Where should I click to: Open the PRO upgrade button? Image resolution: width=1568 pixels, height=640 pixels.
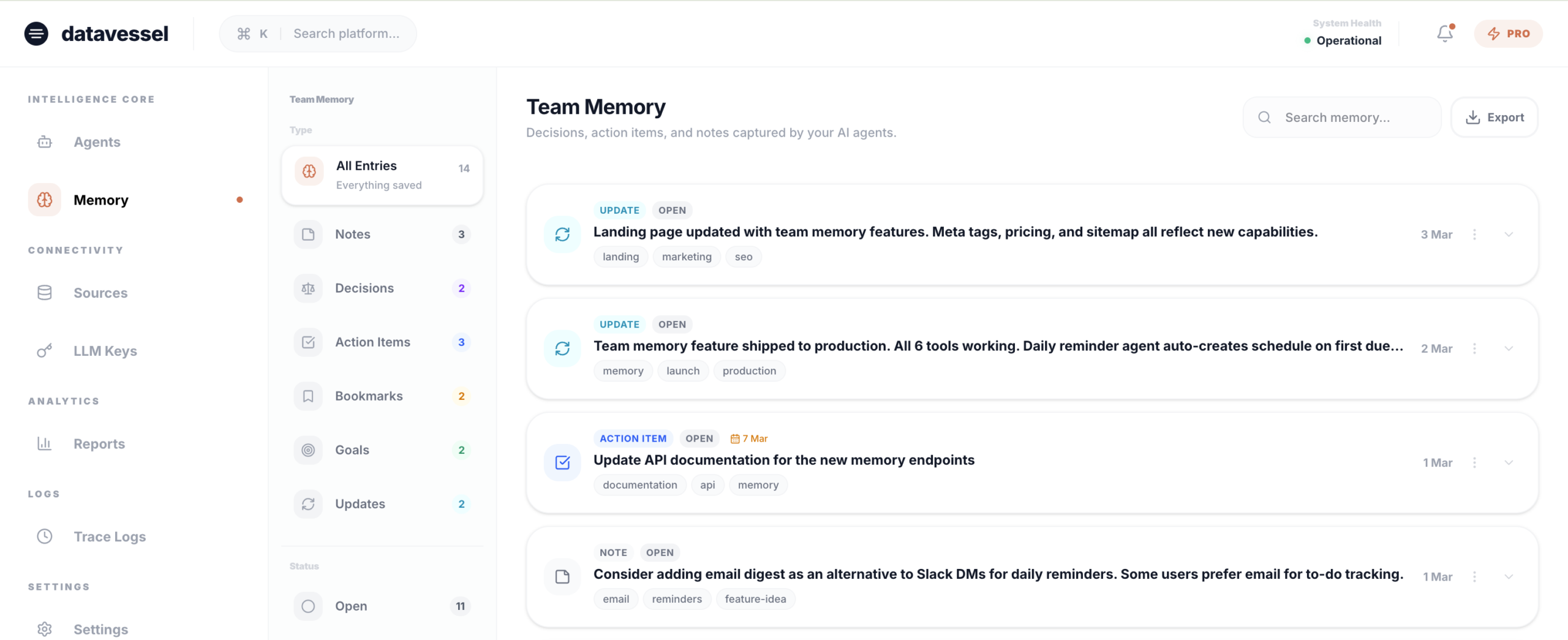tap(1509, 34)
